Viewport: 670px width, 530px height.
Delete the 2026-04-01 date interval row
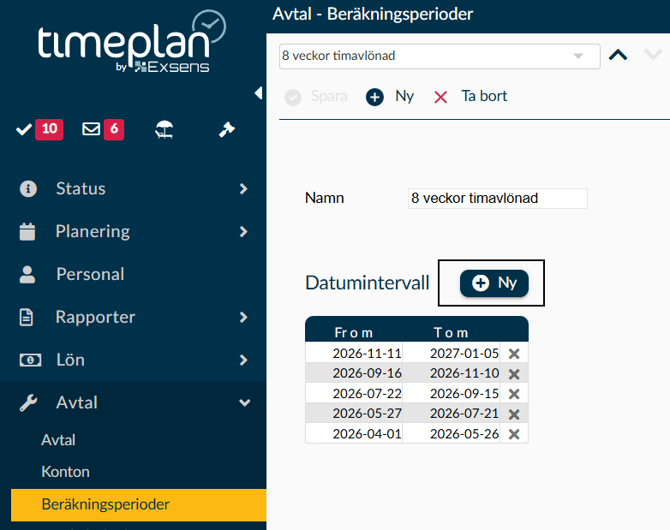(514, 434)
